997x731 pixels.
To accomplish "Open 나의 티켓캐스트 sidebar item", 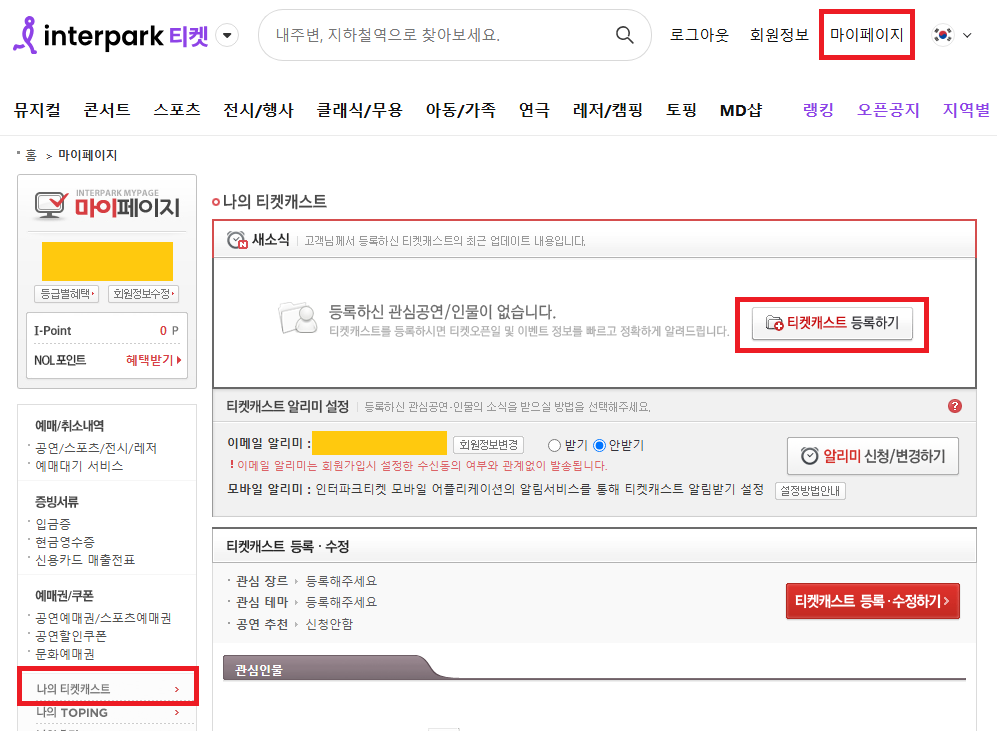I will tap(107, 689).
